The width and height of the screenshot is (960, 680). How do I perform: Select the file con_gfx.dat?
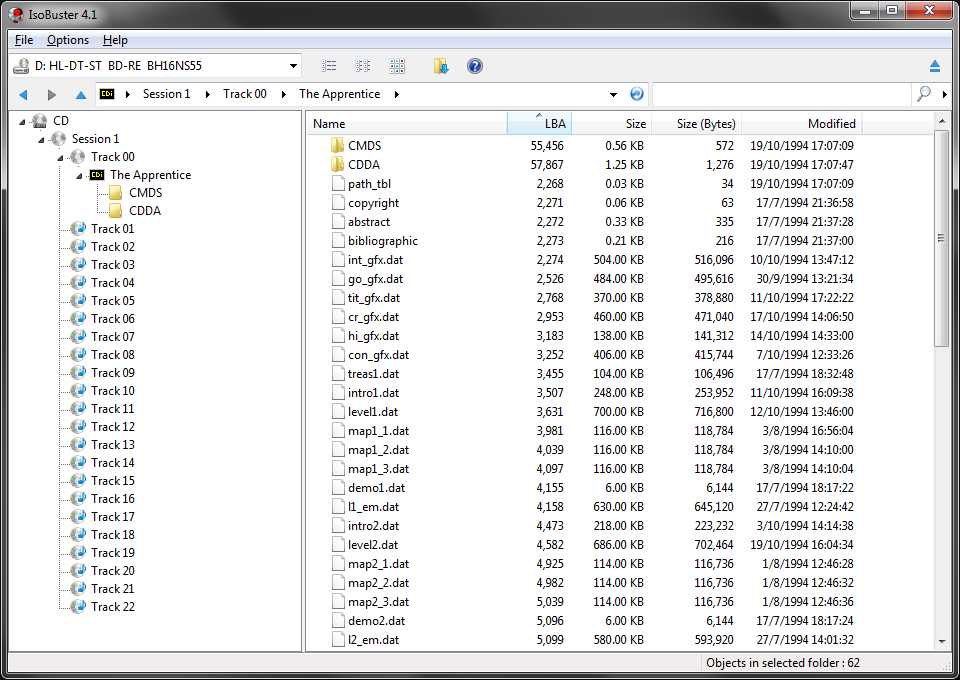point(378,354)
